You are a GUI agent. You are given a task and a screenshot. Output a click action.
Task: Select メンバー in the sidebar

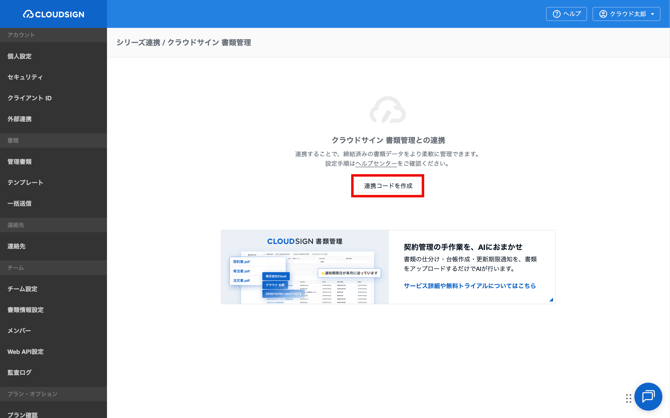tap(19, 331)
